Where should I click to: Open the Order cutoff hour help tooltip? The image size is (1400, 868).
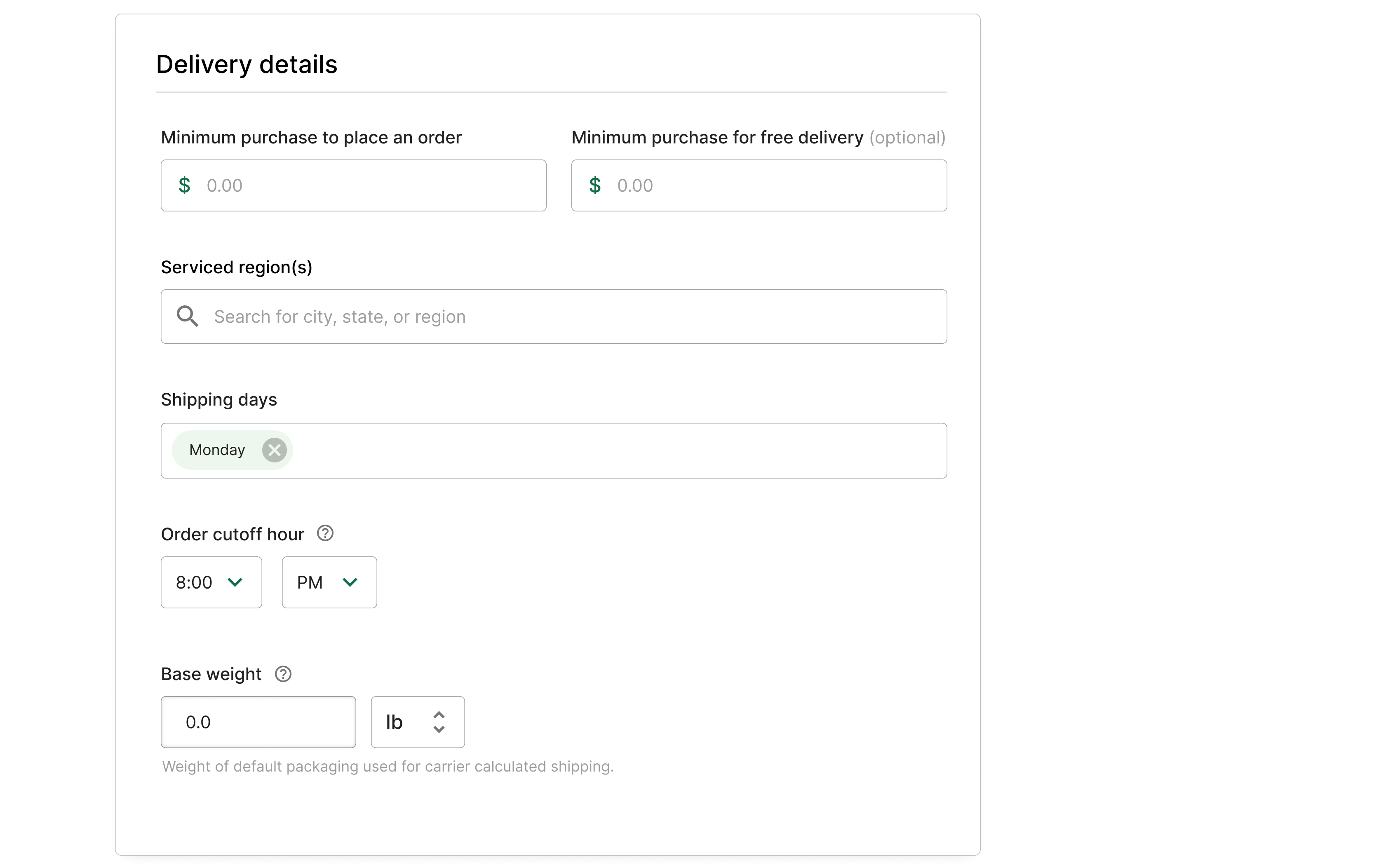click(x=325, y=533)
